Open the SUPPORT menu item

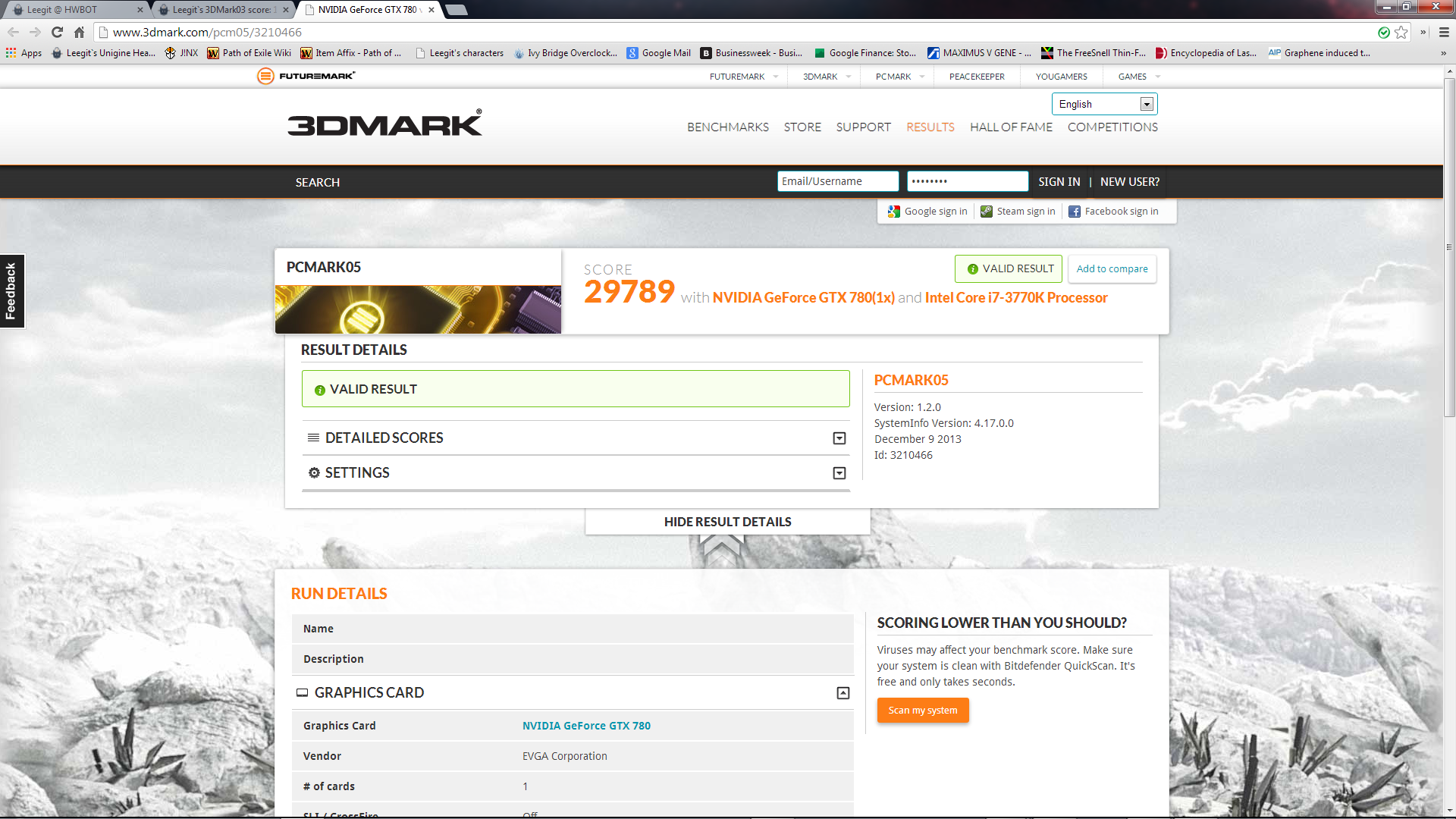click(x=863, y=127)
